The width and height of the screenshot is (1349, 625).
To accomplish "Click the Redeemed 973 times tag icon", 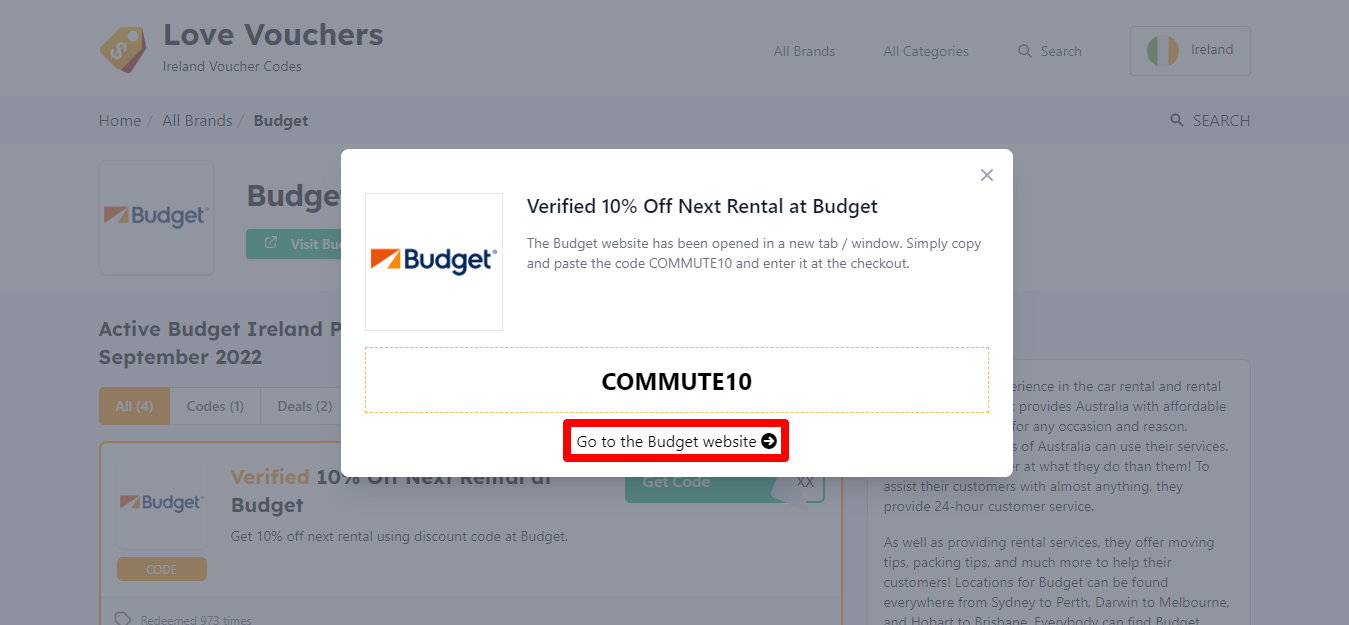I will 123,620.
